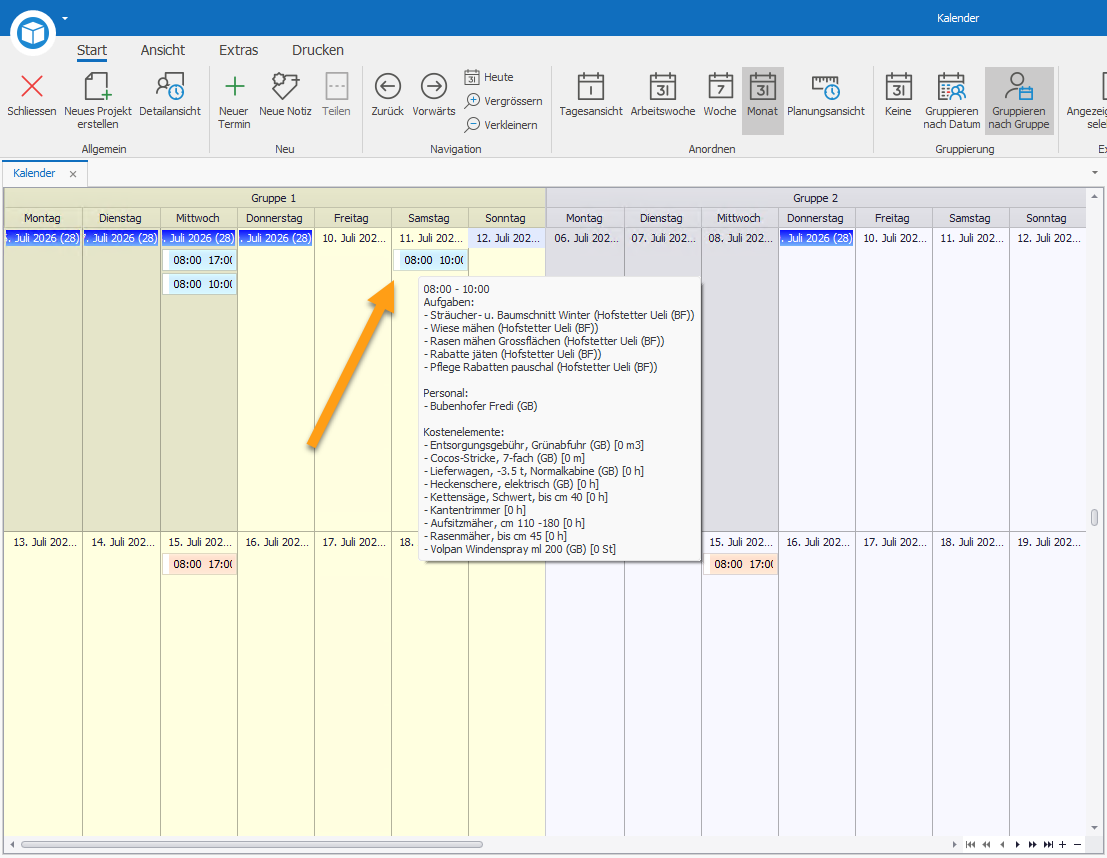The width and height of the screenshot is (1107, 858).
Task: Select Gruppe 1 date 10. Juli cell header
Action: pos(353,239)
